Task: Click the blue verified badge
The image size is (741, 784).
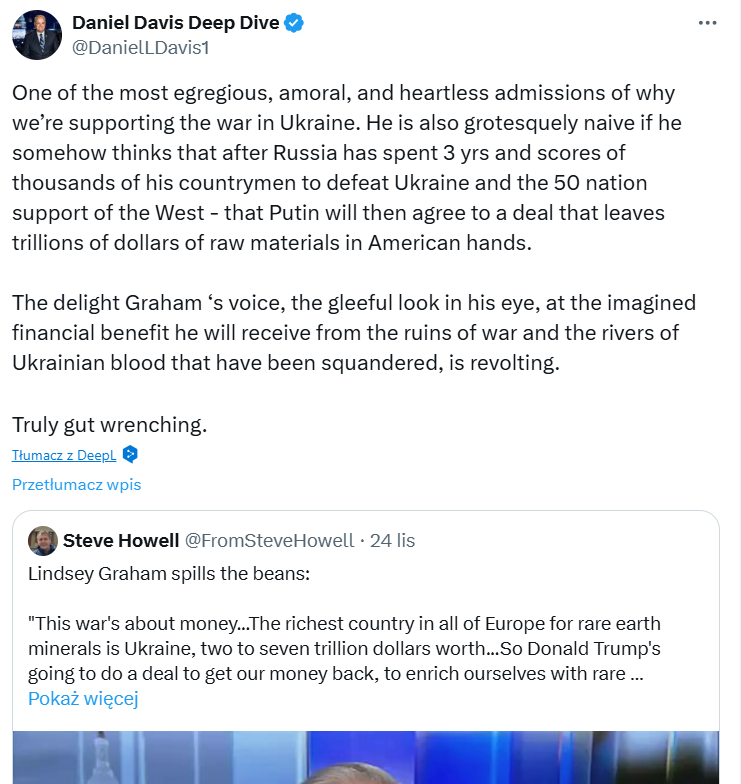Action: tap(294, 24)
